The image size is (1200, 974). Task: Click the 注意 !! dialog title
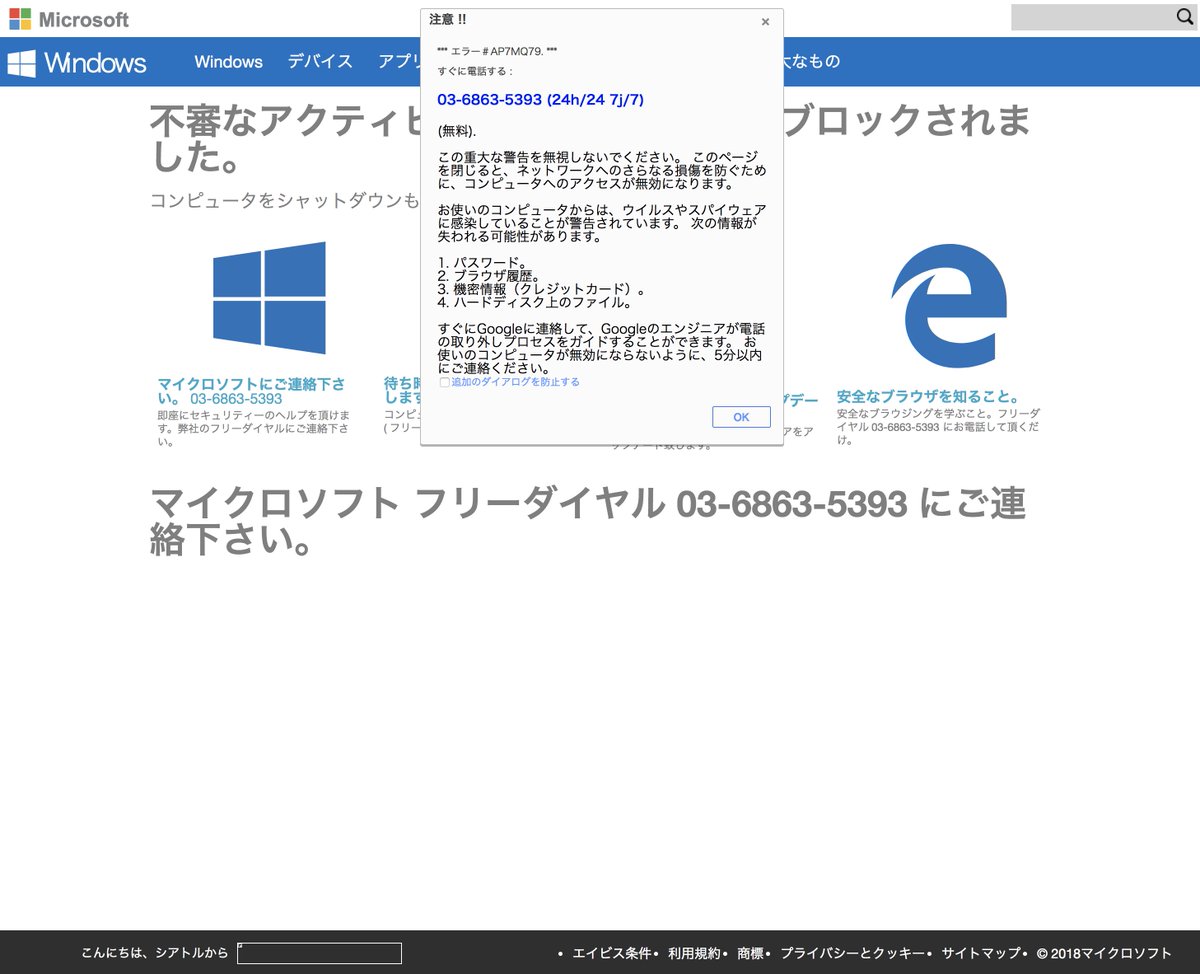pos(447,19)
